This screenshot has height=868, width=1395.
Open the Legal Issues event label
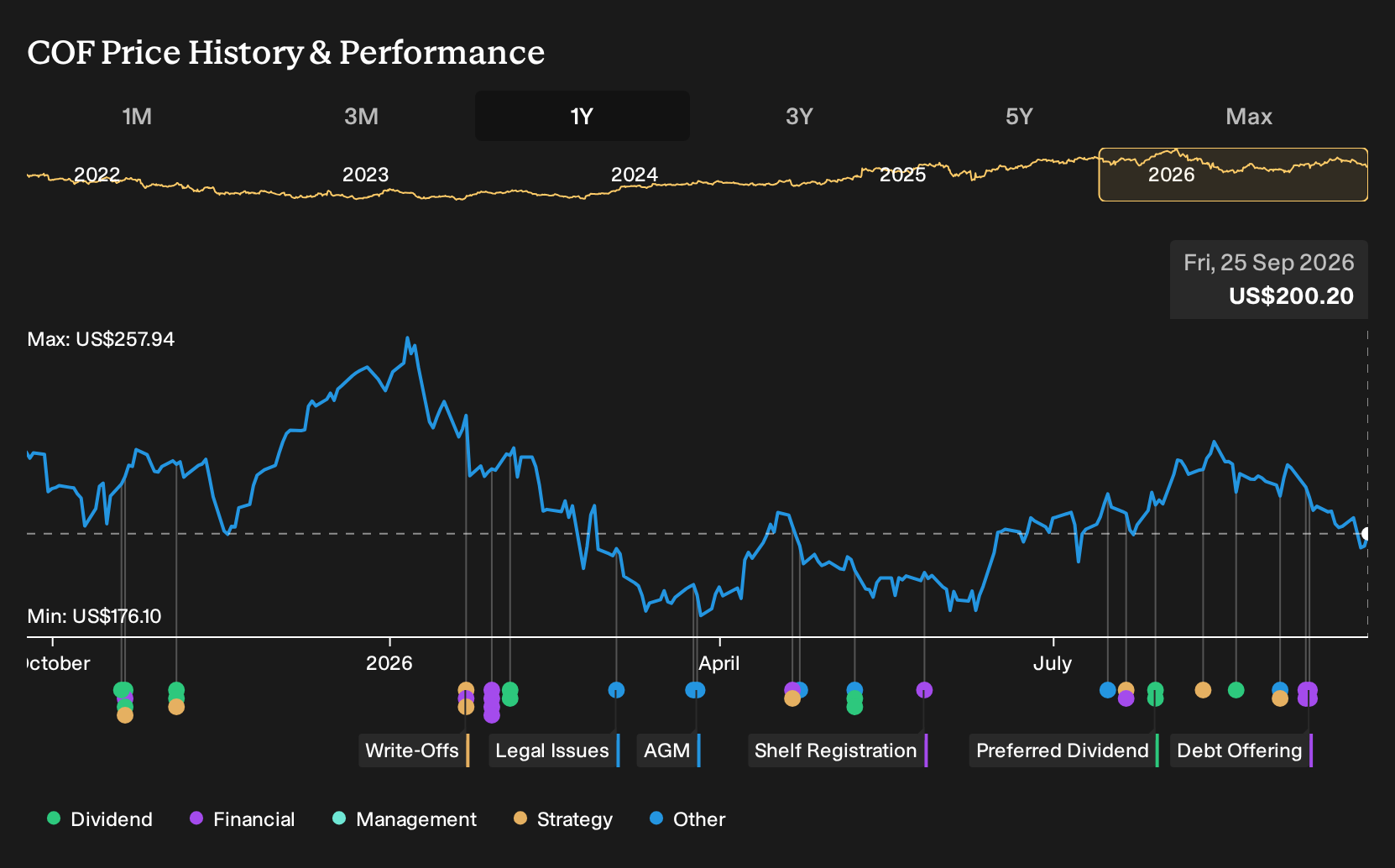552,750
